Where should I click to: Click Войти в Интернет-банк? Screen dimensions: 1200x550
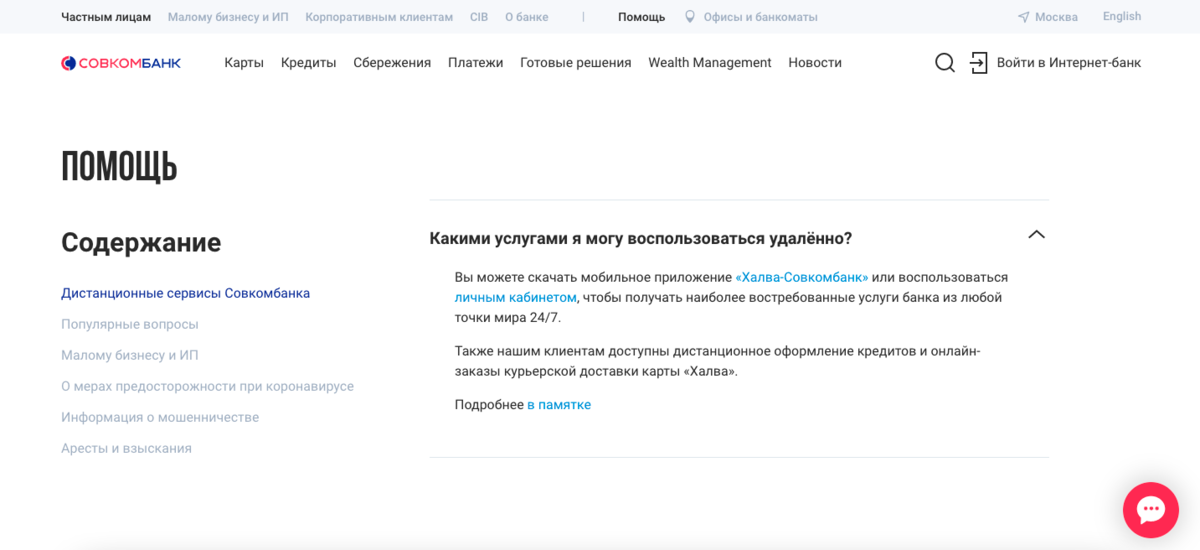point(1069,63)
